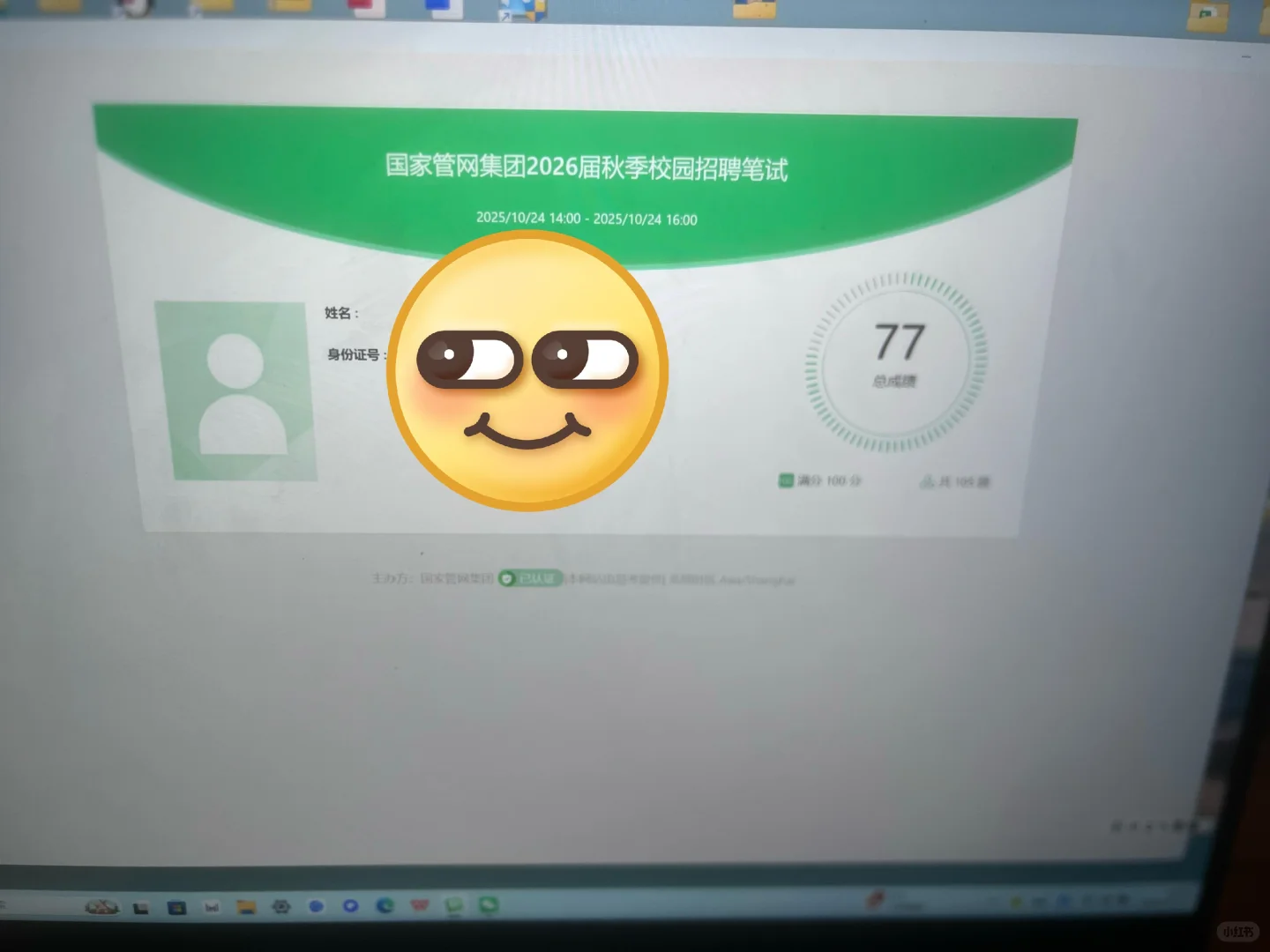Image resolution: width=1270 pixels, height=952 pixels.
Task: Click the 身份证号 label
Action: click(357, 354)
